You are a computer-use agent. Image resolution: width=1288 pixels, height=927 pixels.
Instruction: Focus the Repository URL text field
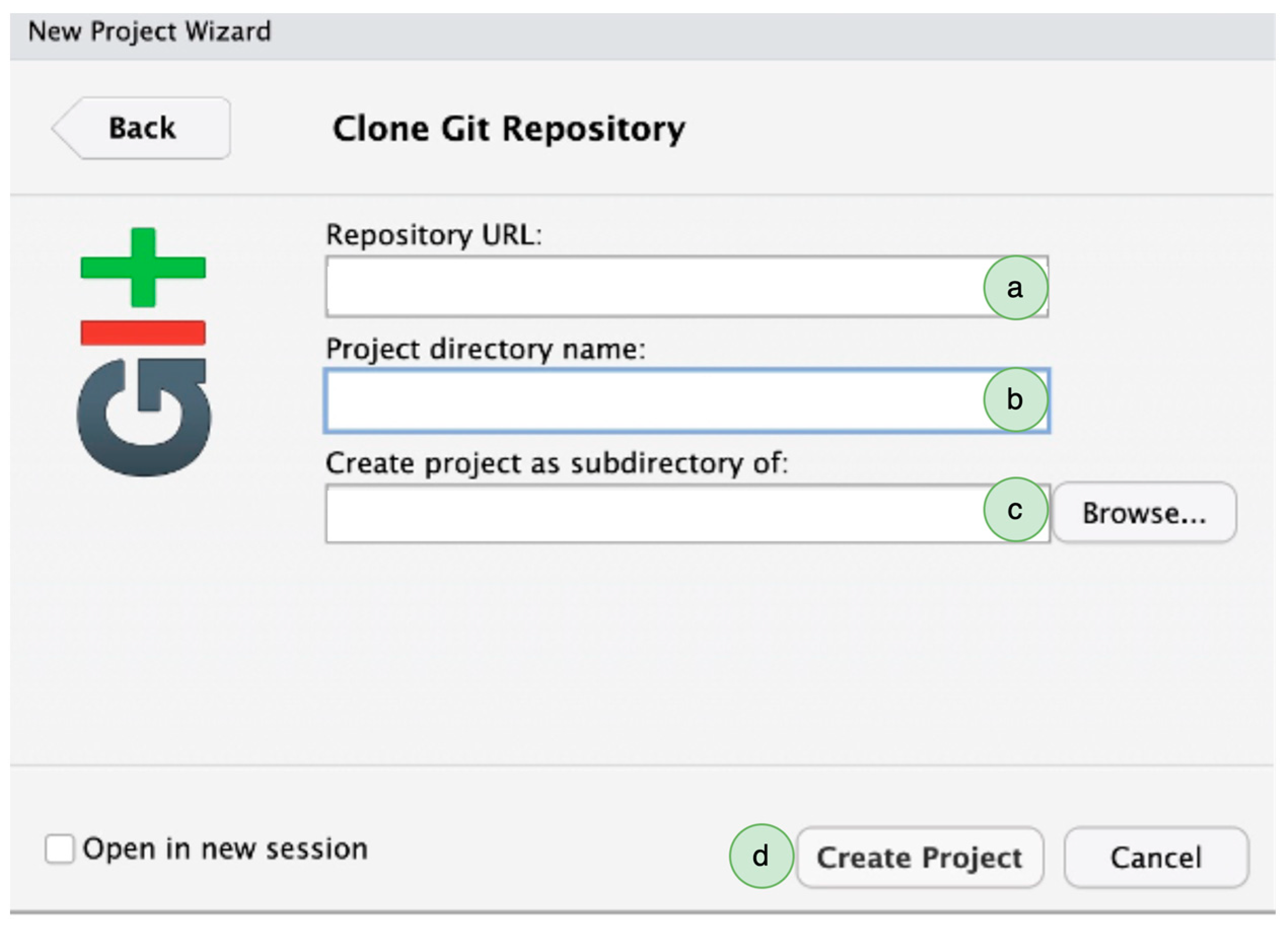(x=653, y=287)
